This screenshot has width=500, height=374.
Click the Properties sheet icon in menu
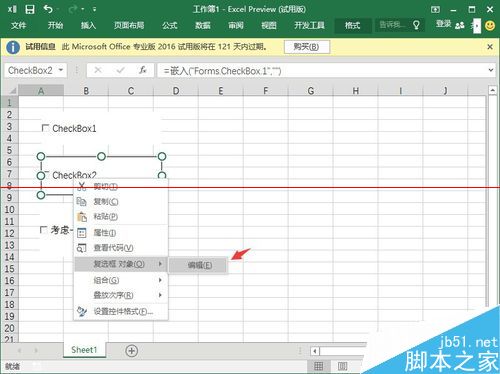click(x=82, y=233)
